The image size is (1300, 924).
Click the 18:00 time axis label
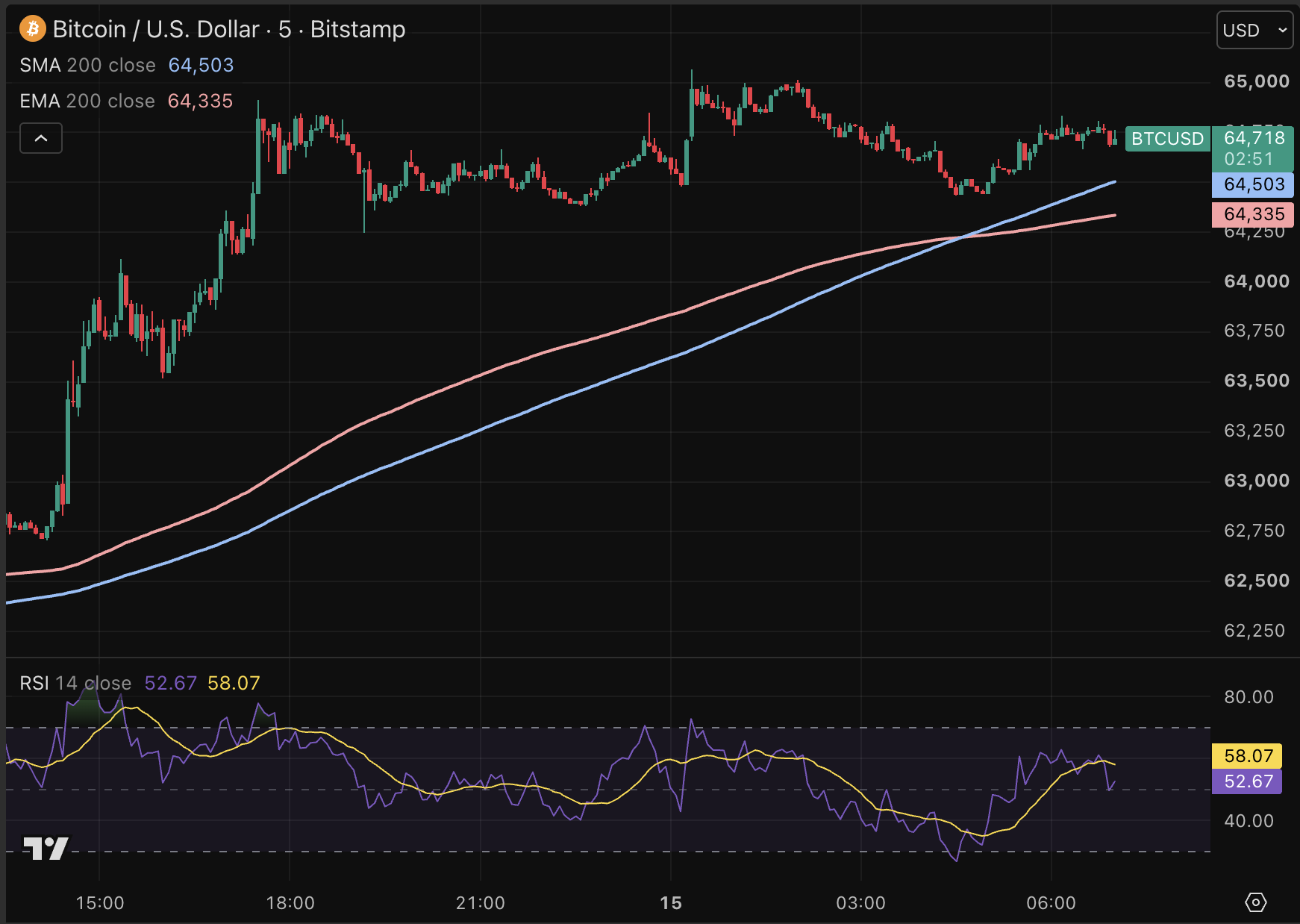click(290, 903)
